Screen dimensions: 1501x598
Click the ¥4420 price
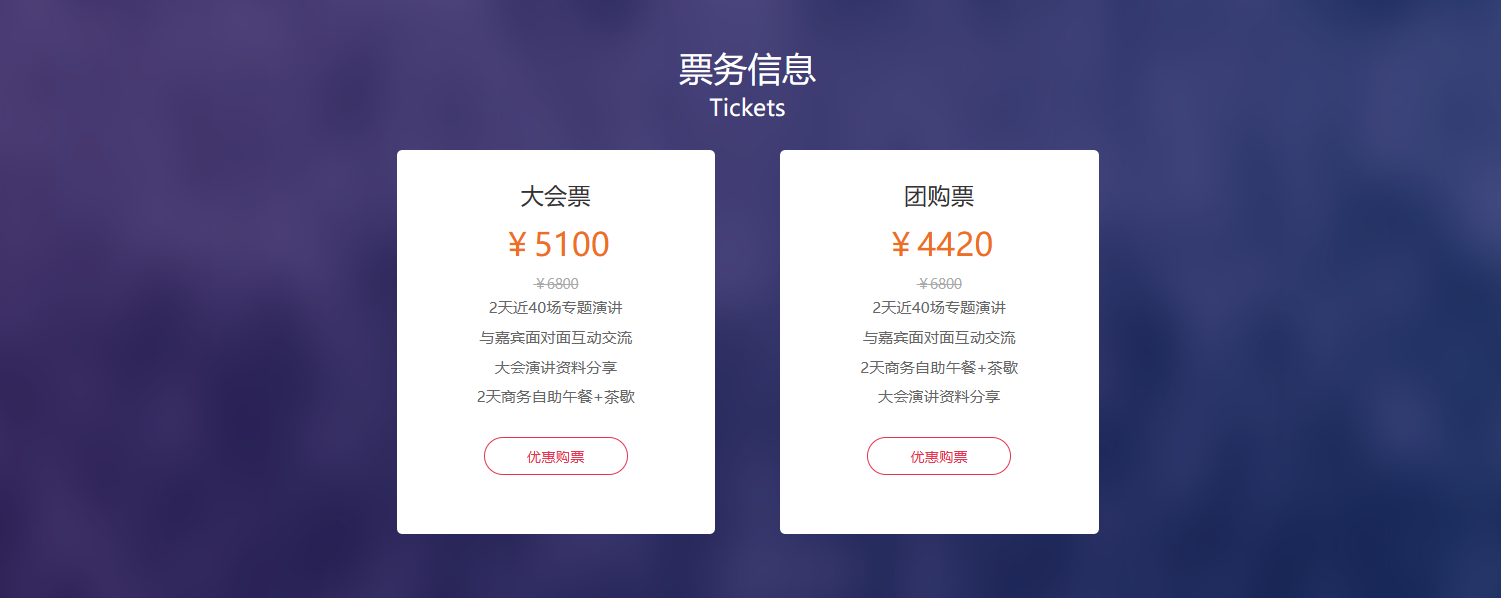[x=940, y=244]
